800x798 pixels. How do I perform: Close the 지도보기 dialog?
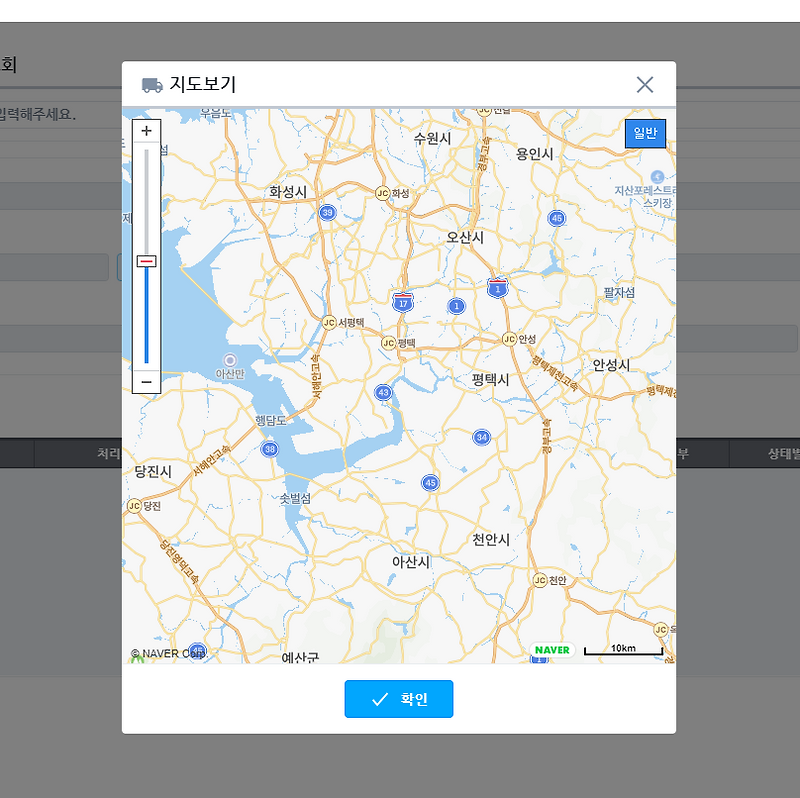[x=644, y=85]
